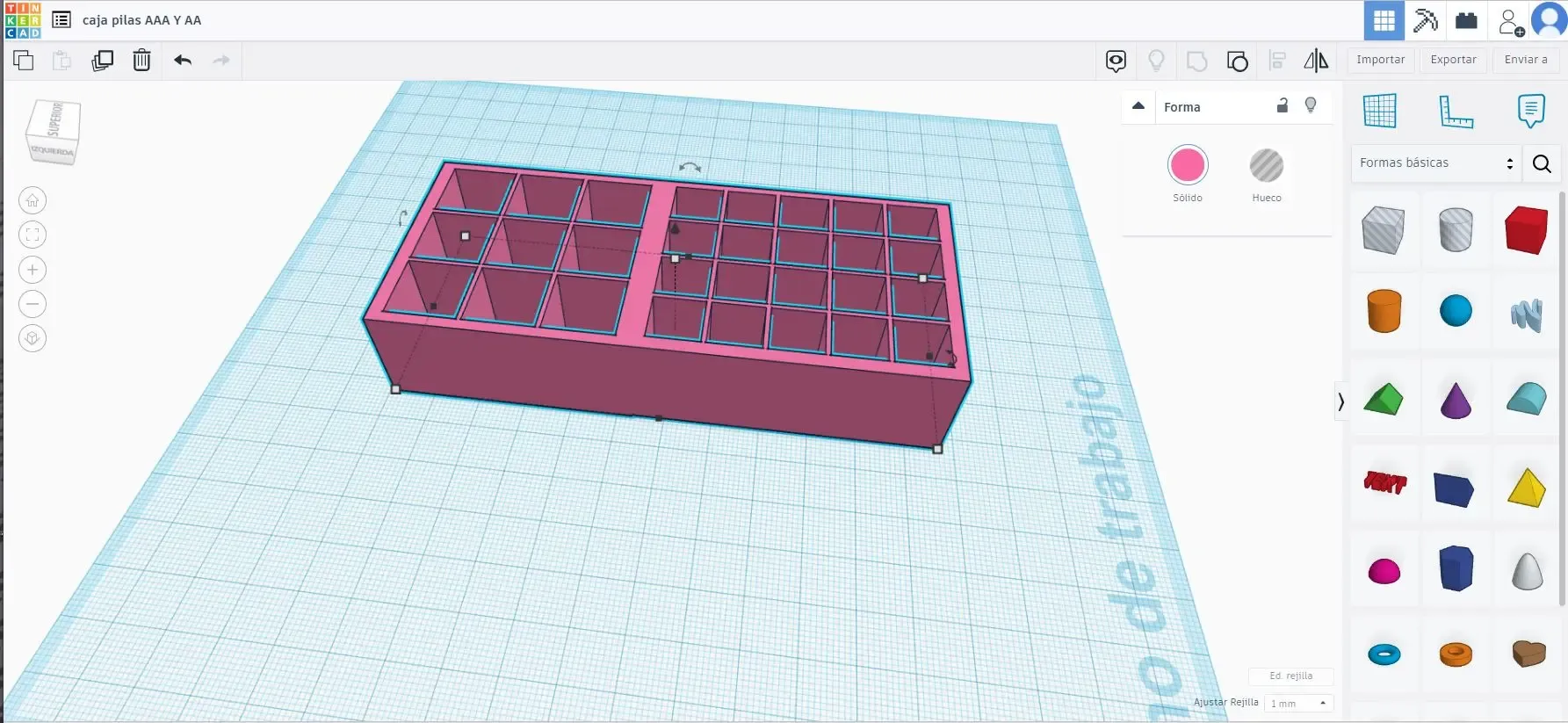Select the Workplane tool
This screenshot has width=1568, height=723.
[x=1380, y=111]
